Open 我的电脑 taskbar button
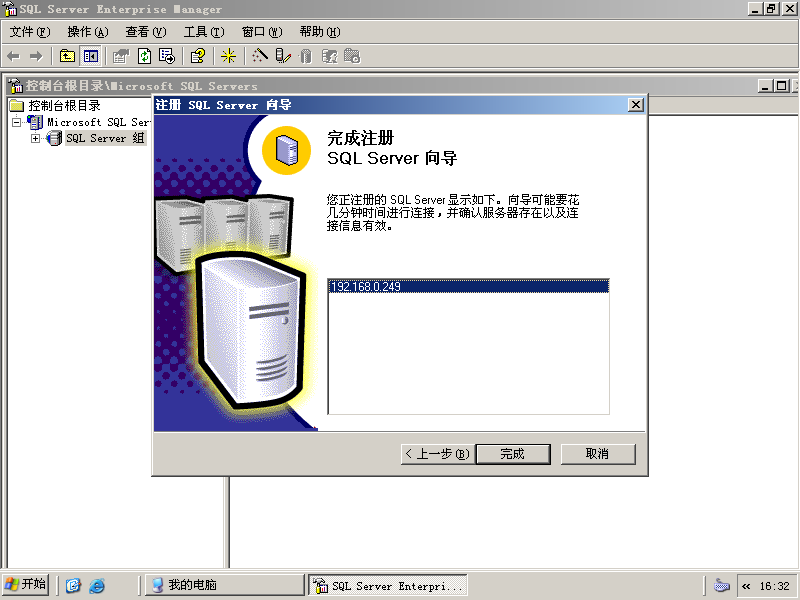800x600 pixels. point(224,585)
